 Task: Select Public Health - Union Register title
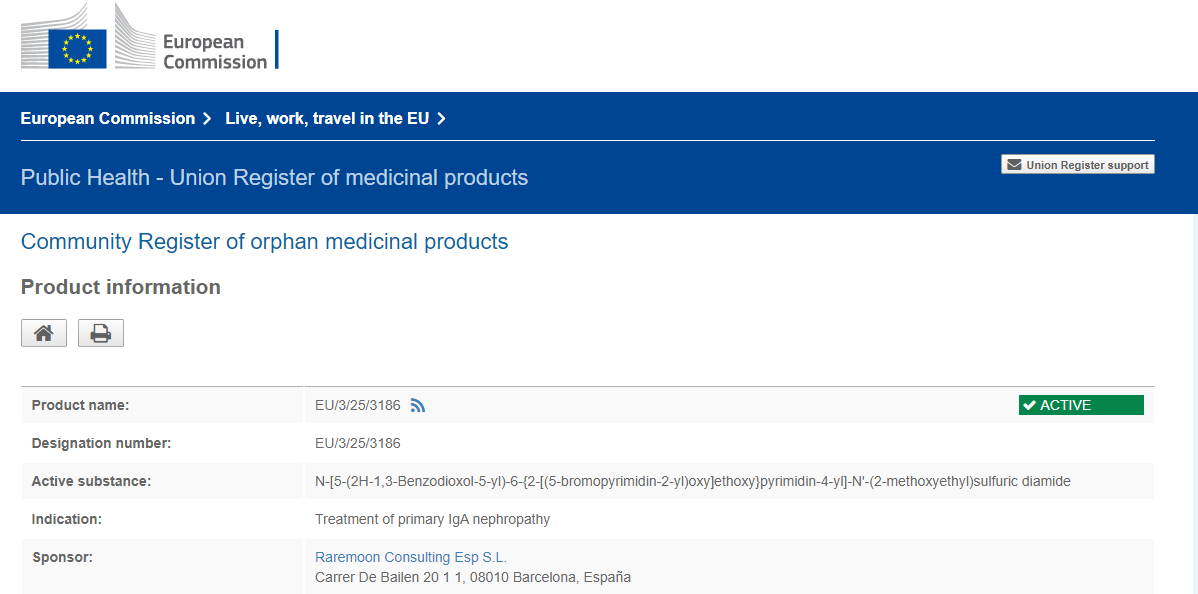[x=274, y=178]
